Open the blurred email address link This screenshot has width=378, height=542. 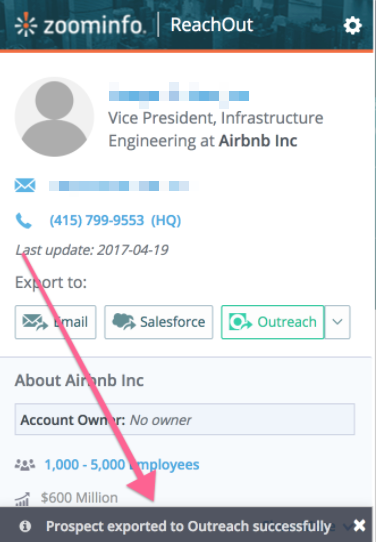tap(119, 186)
